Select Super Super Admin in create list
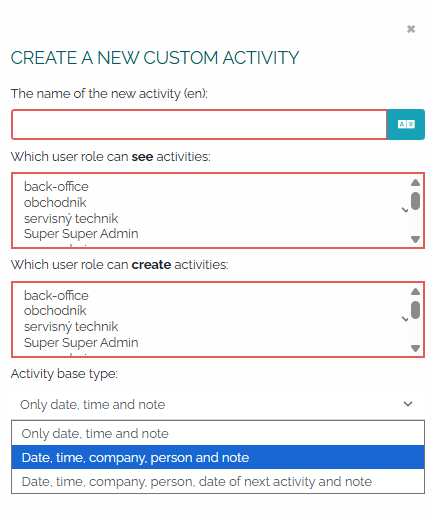This screenshot has width=434, height=517. pyautogui.click(x=81, y=343)
